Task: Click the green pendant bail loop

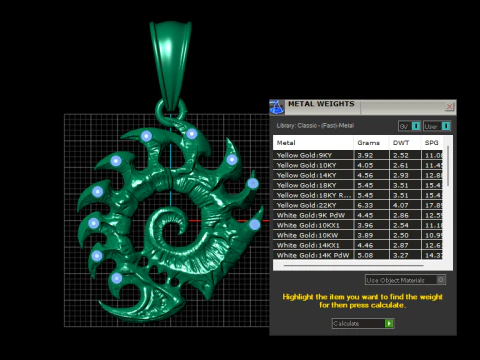Action: tap(171, 65)
